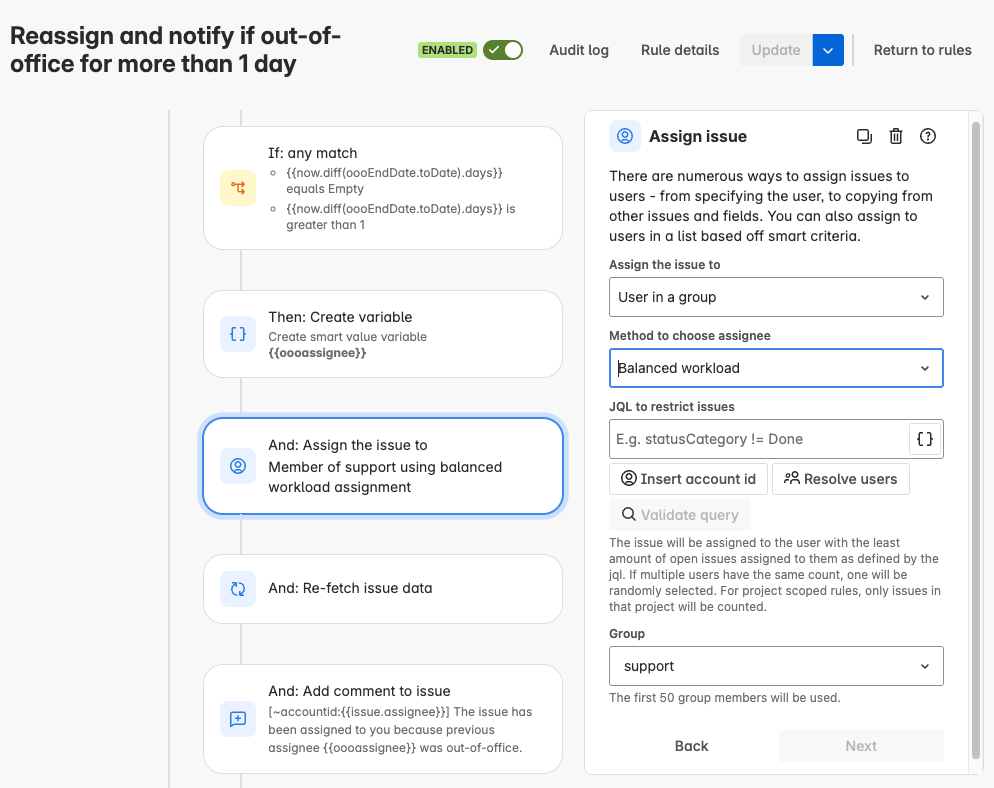
Task: Click the duplicate component icon
Action: point(865,136)
